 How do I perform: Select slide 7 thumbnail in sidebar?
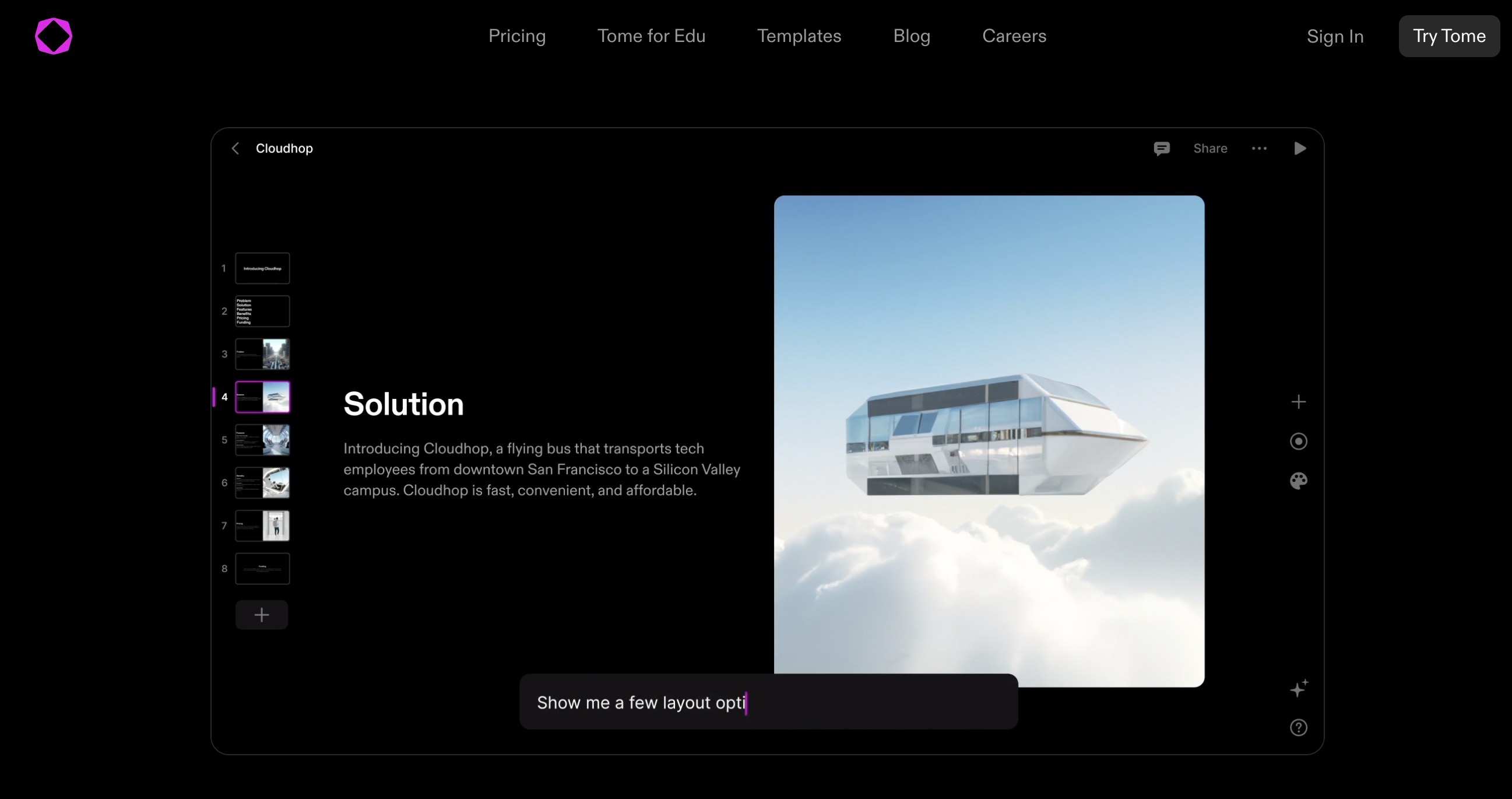click(262, 525)
